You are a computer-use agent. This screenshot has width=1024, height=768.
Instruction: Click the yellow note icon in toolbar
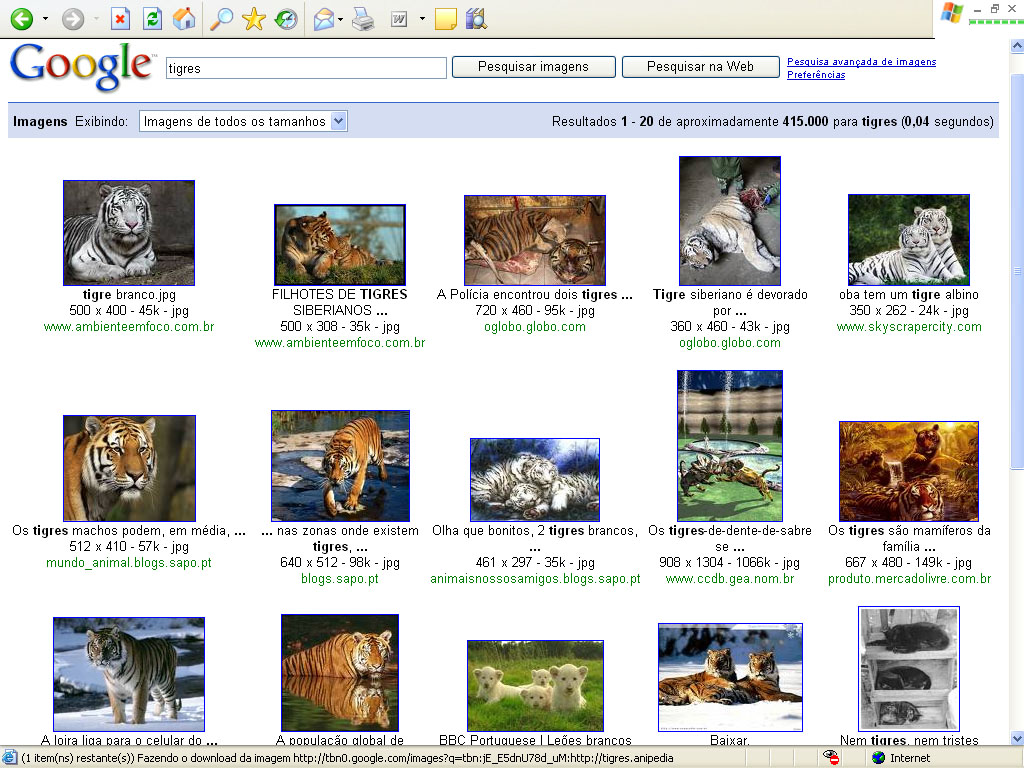tap(446, 19)
